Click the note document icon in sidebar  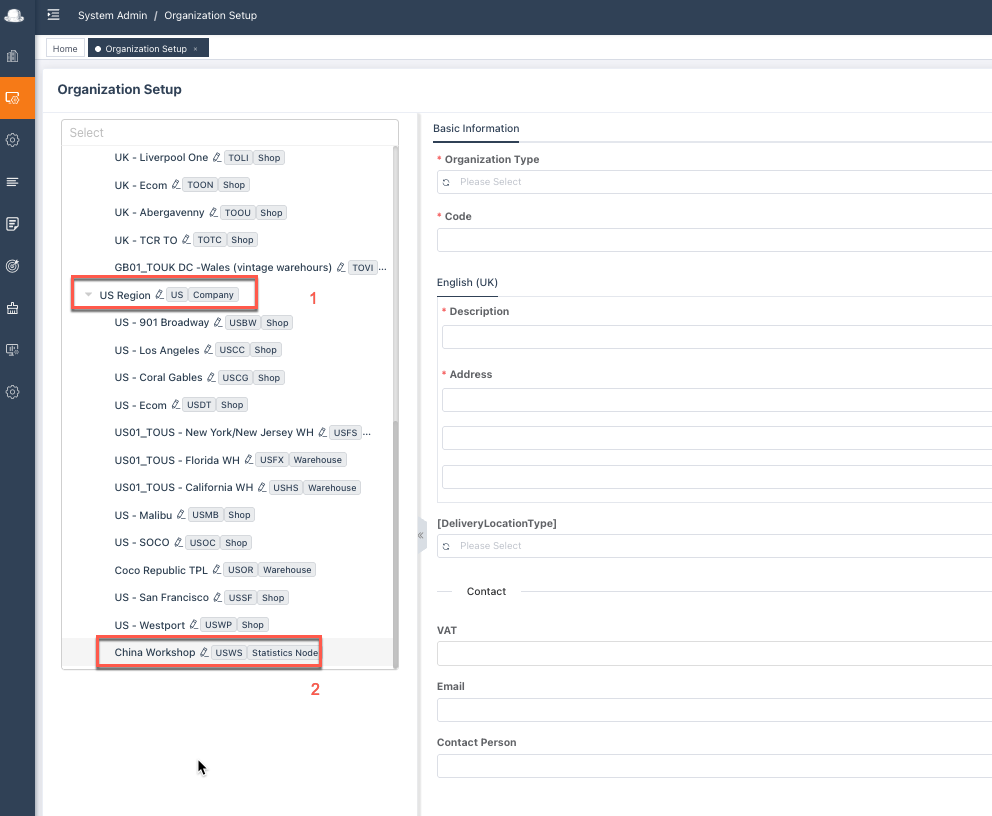click(13, 224)
